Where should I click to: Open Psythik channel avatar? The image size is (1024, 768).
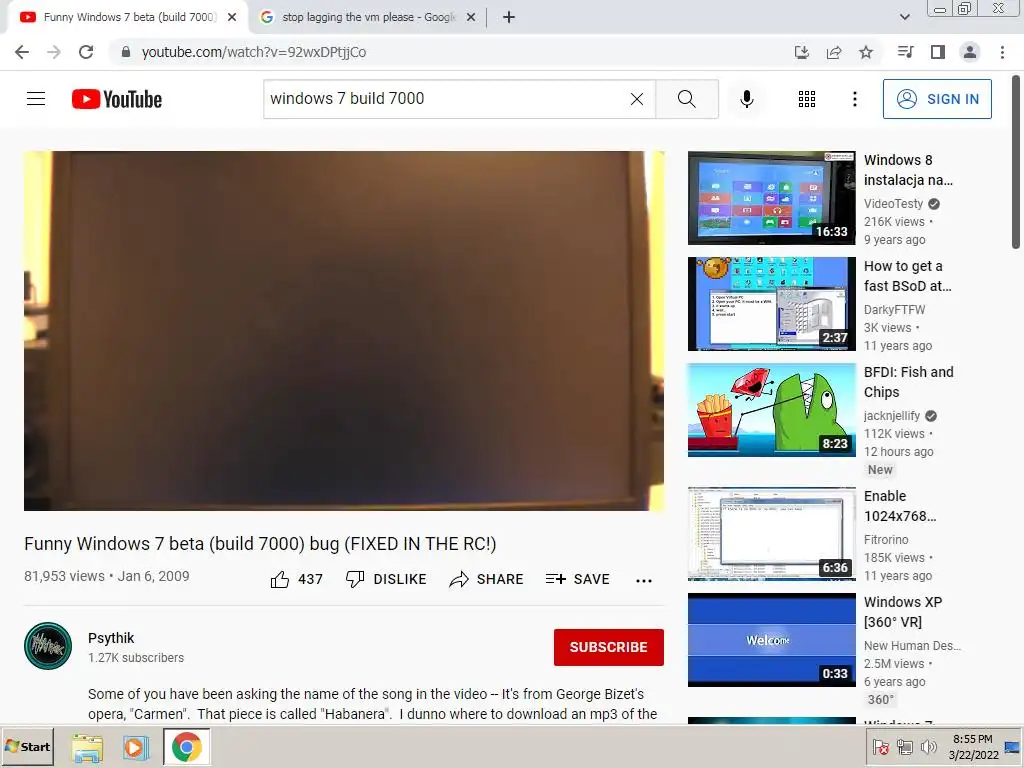[48, 646]
